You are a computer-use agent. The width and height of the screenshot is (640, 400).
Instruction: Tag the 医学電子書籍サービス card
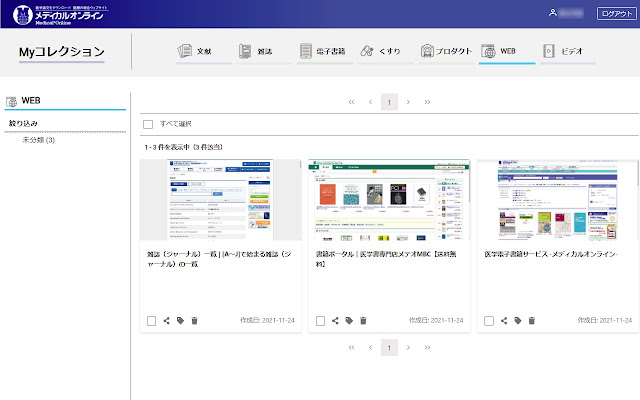(x=518, y=321)
